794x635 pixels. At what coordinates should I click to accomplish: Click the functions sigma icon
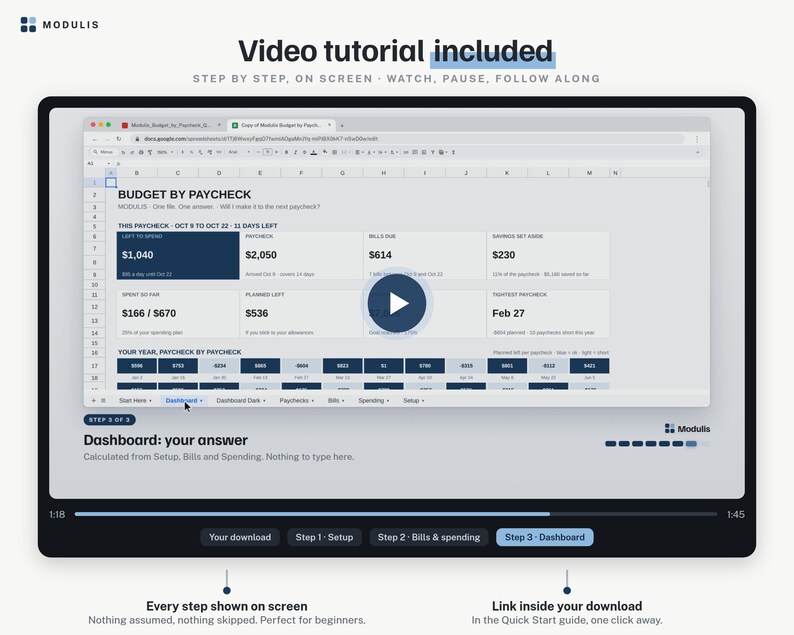click(x=454, y=152)
